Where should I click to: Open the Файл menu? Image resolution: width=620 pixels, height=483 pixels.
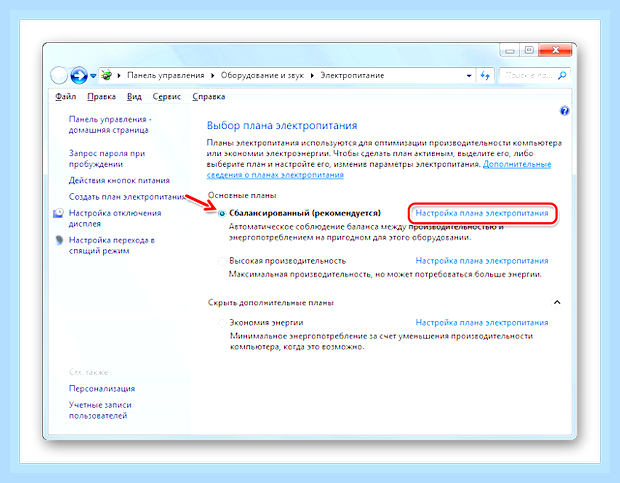pyautogui.click(x=66, y=96)
